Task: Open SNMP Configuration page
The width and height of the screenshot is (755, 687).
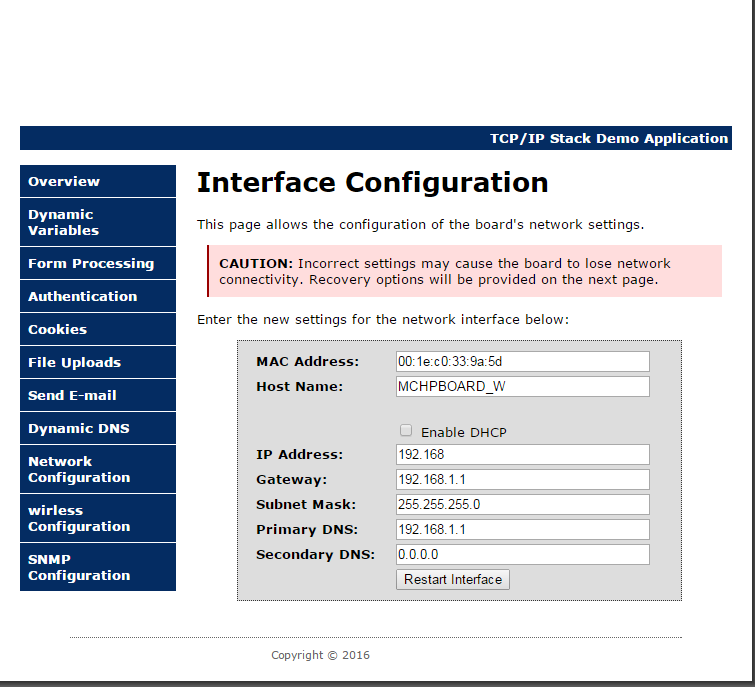Action: [98, 567]
